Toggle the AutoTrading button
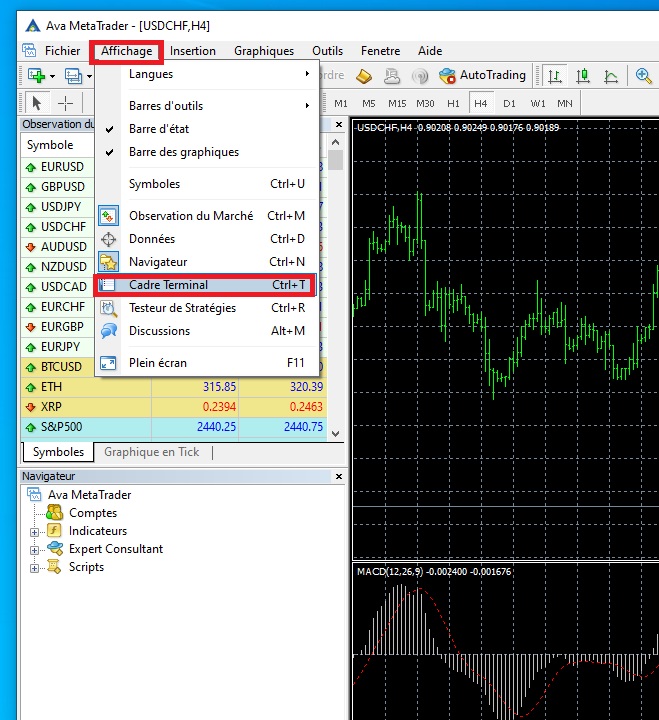Image resolution: width=659 pixels, height=720 pixels. (482, 75)
